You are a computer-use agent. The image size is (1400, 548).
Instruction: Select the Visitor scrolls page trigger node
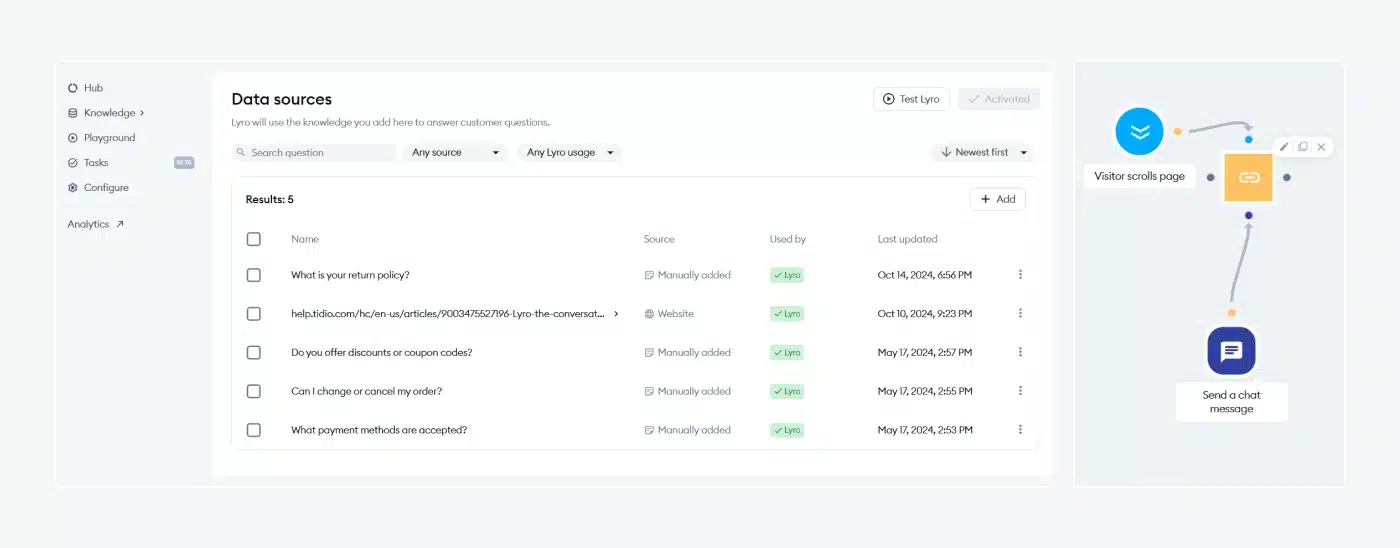click(x=1140, y=131)
